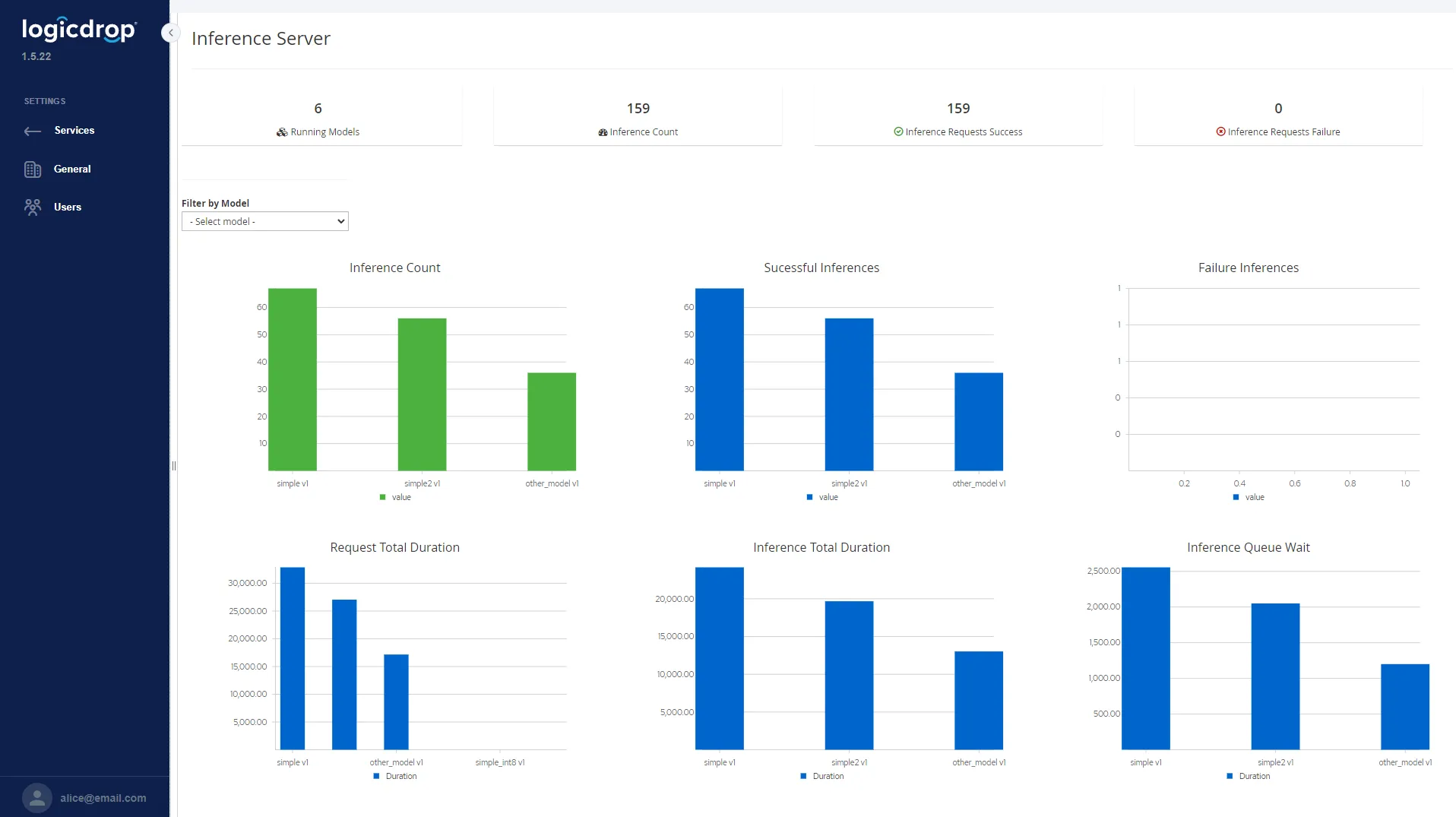Click the Inference Requests Failure error icon
Screen dimensions: 1456x817
pyautogui.click(x=1220, y=132)
